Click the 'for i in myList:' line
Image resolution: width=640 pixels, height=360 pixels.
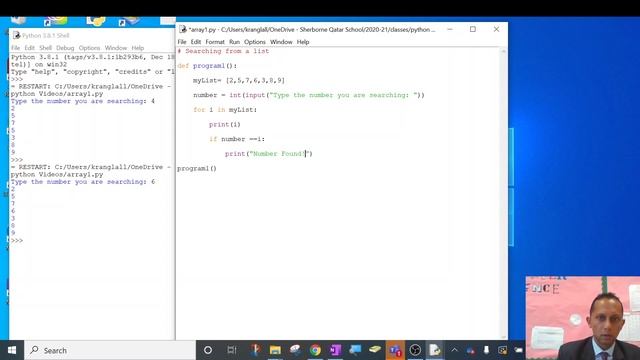[225, 110]
